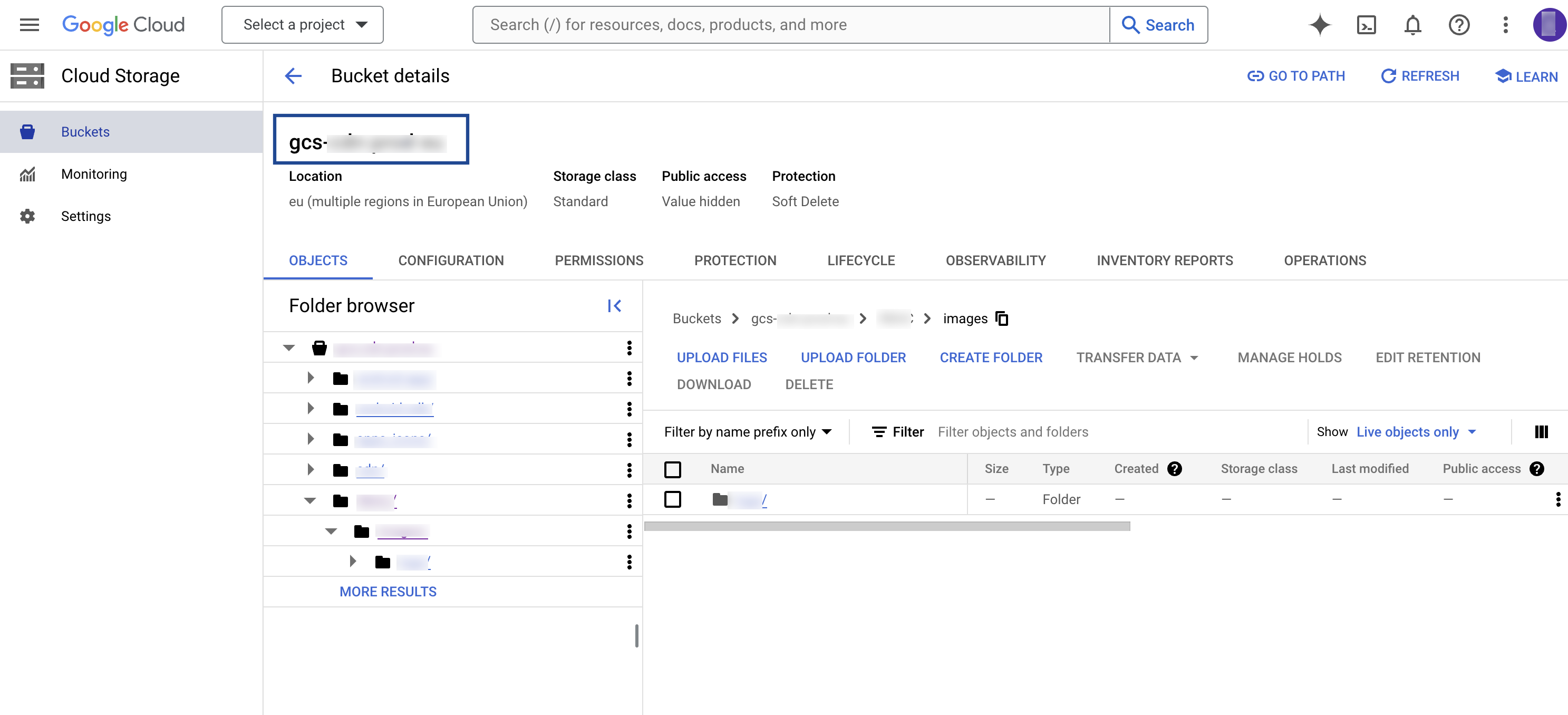Viewport: 1568px width, 715px height.
Task: Open Filter by name prefix only dropdown
Action: point(748,431)
